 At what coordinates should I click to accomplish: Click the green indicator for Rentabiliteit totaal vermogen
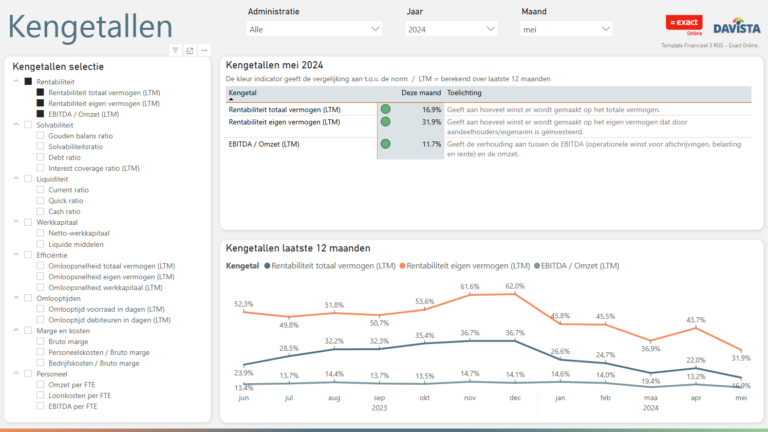tap(385, 109)
